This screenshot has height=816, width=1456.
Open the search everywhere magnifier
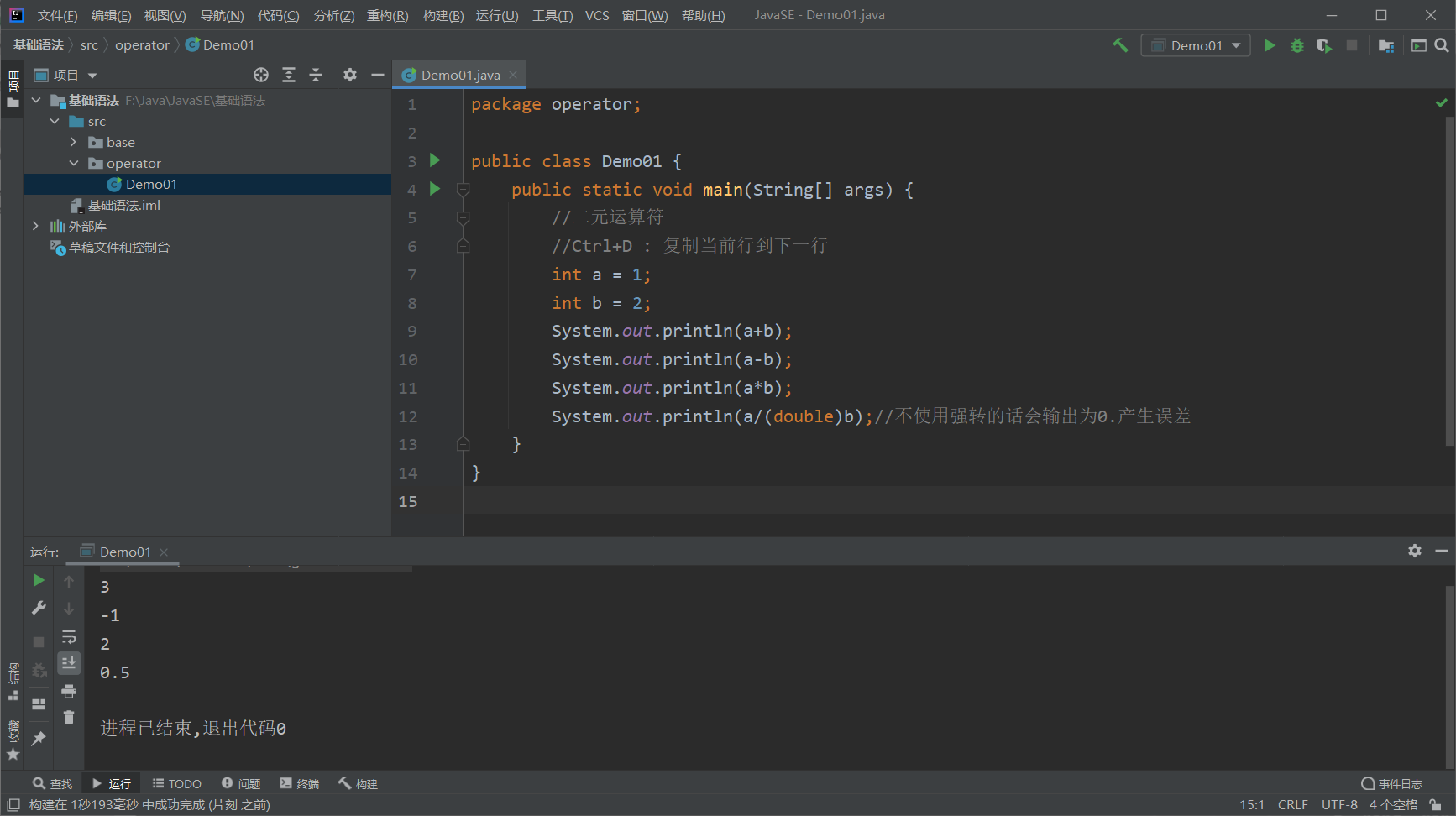1442,45
